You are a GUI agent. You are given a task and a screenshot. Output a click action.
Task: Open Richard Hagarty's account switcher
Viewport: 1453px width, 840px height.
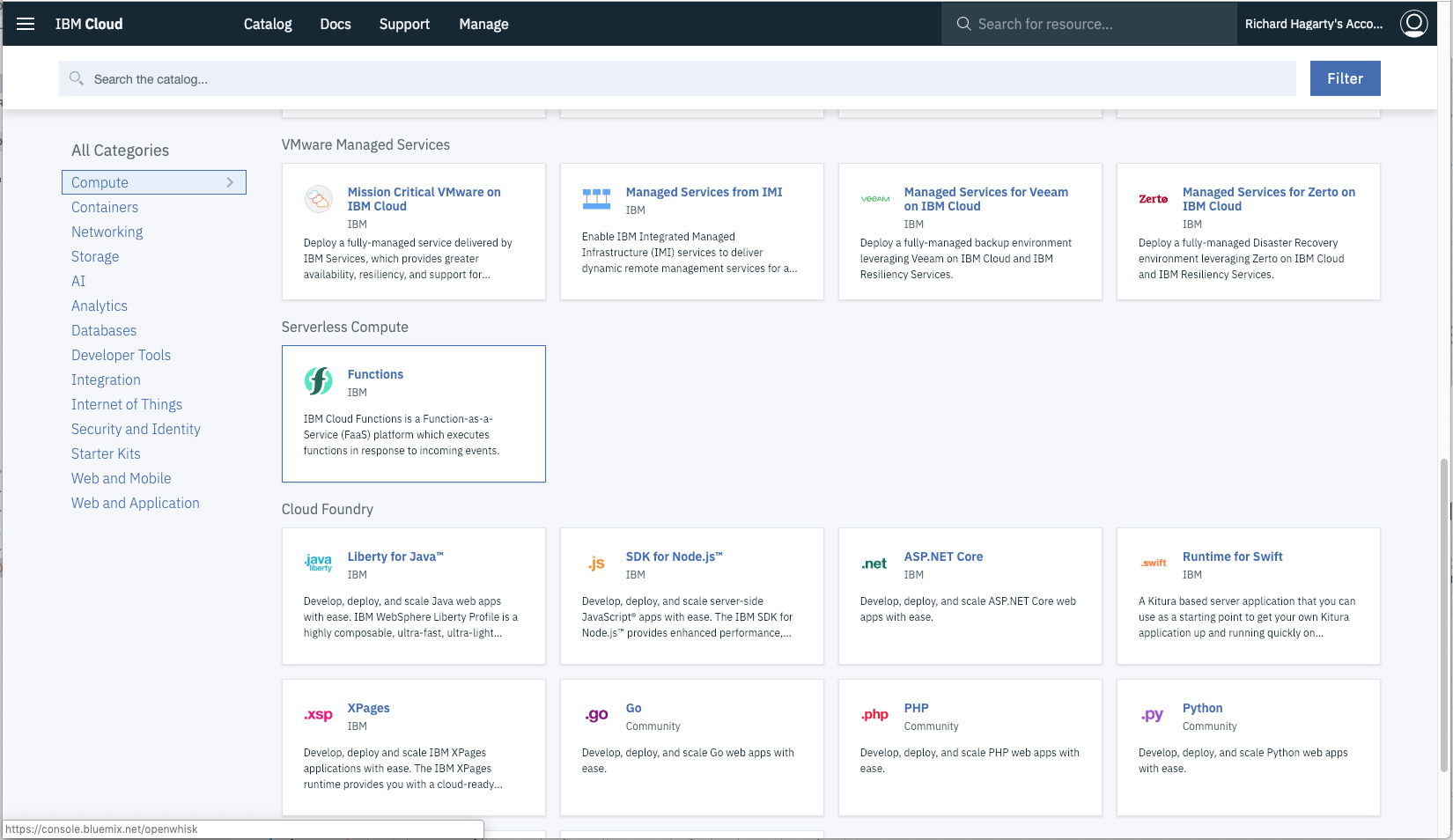(1314, 24)
